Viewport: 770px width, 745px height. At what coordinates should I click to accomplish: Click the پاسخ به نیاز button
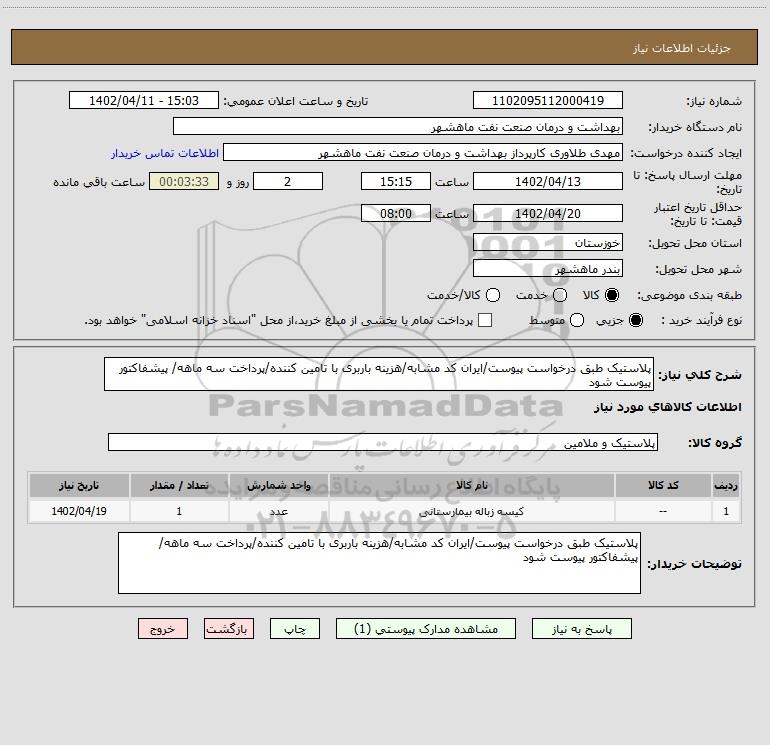click(581, 629)
